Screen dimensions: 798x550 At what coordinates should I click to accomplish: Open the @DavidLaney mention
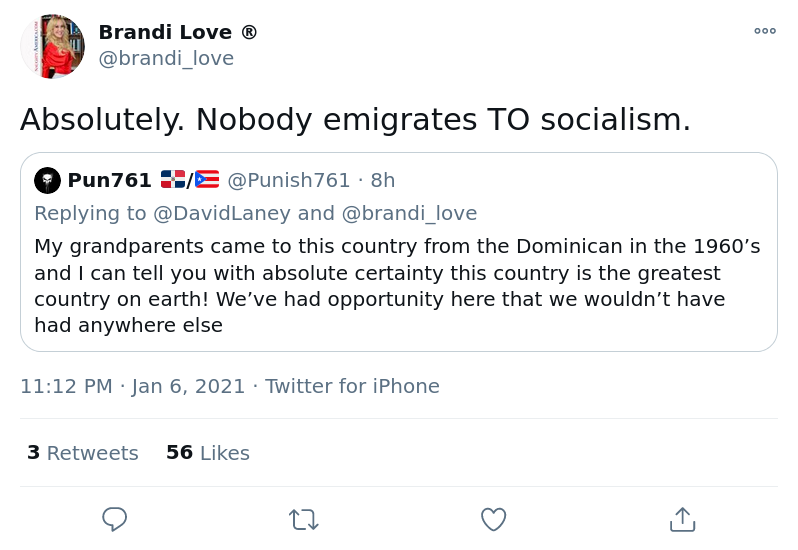click(221, 213)
